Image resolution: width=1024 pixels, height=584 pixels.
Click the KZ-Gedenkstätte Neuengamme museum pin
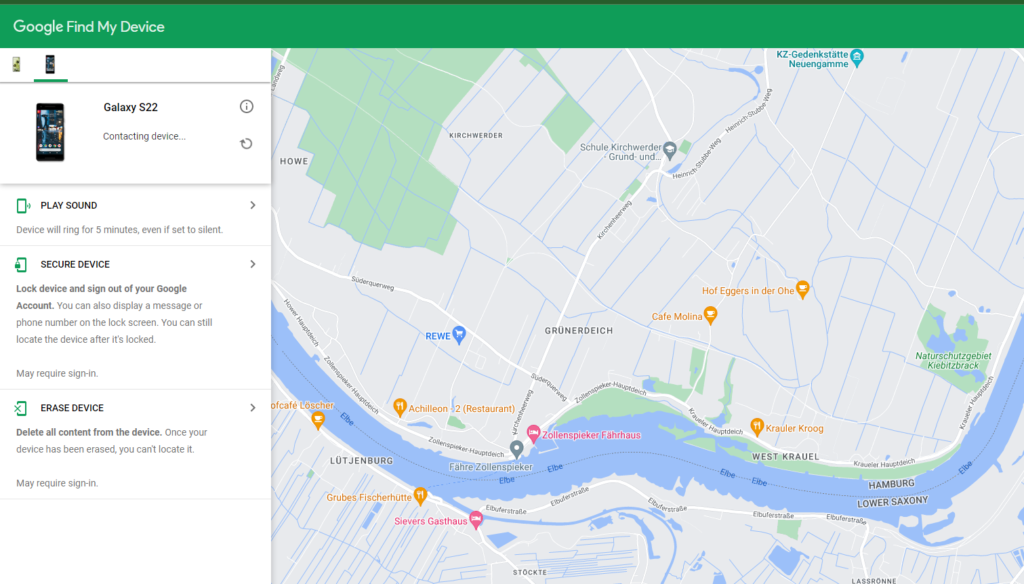(857, 57)
